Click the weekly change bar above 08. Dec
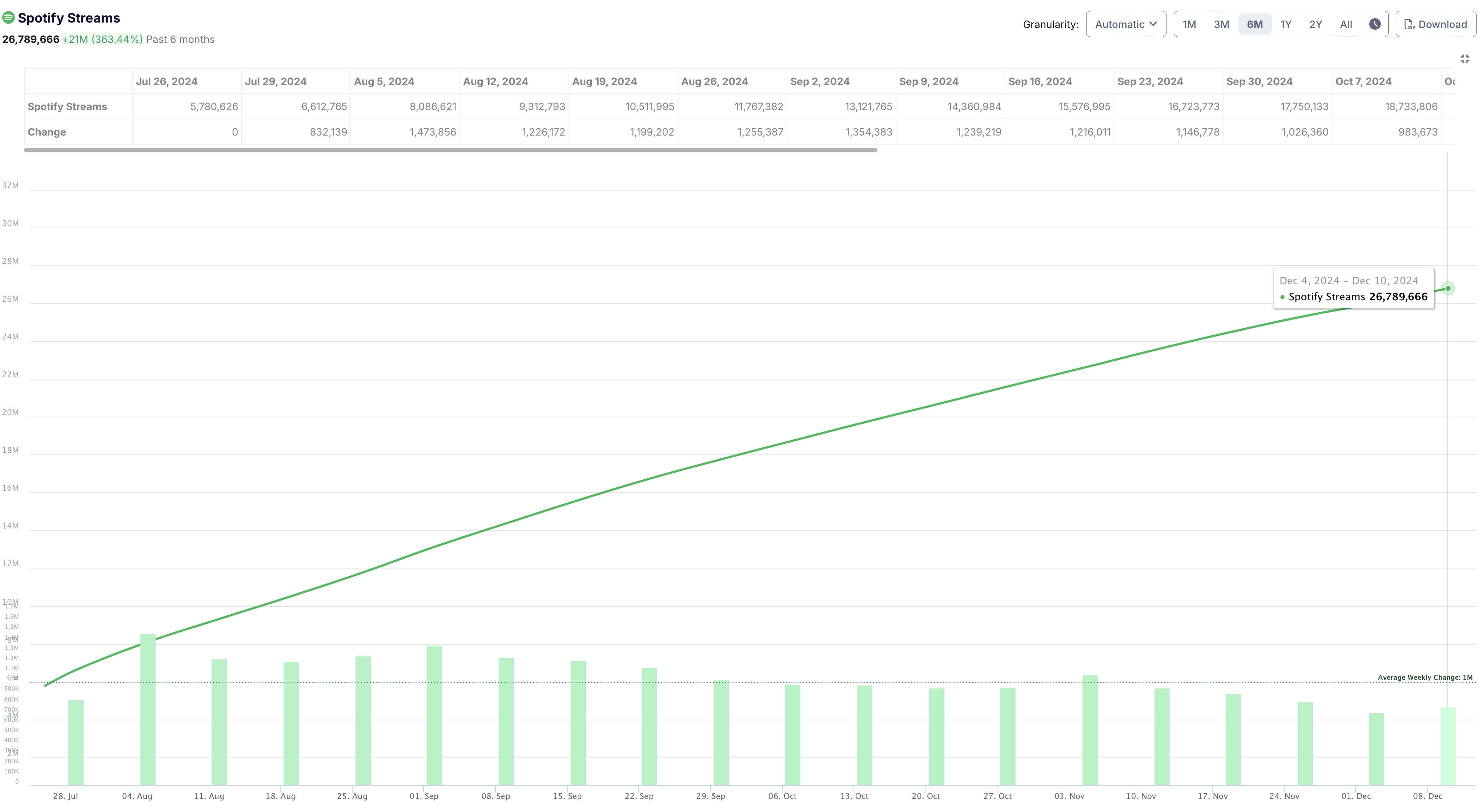This screenshot has height=812, width=1478. pos(1448,746)
